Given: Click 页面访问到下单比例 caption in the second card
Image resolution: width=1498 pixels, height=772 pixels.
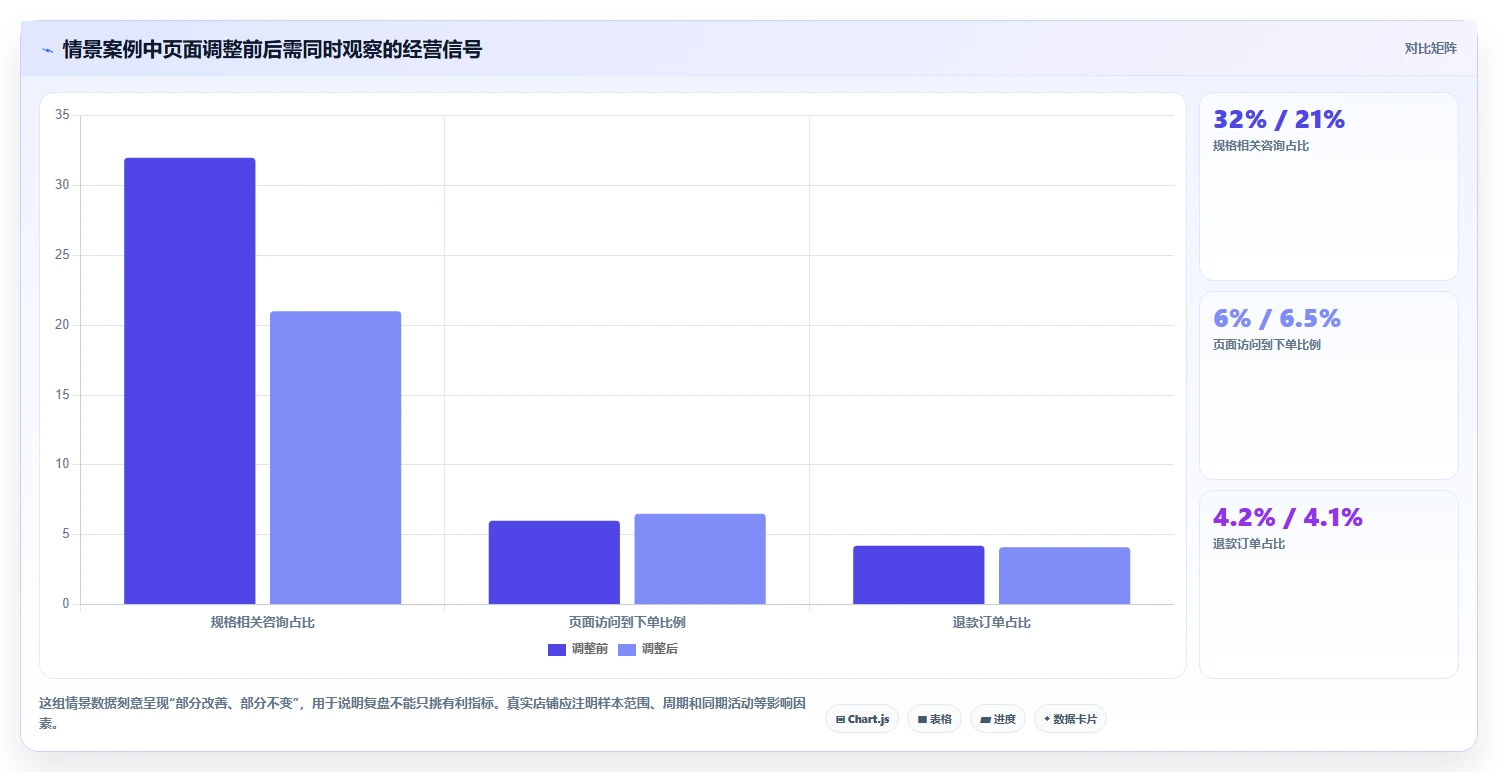Looking at the screenshot, I should tap(1267, 345).
